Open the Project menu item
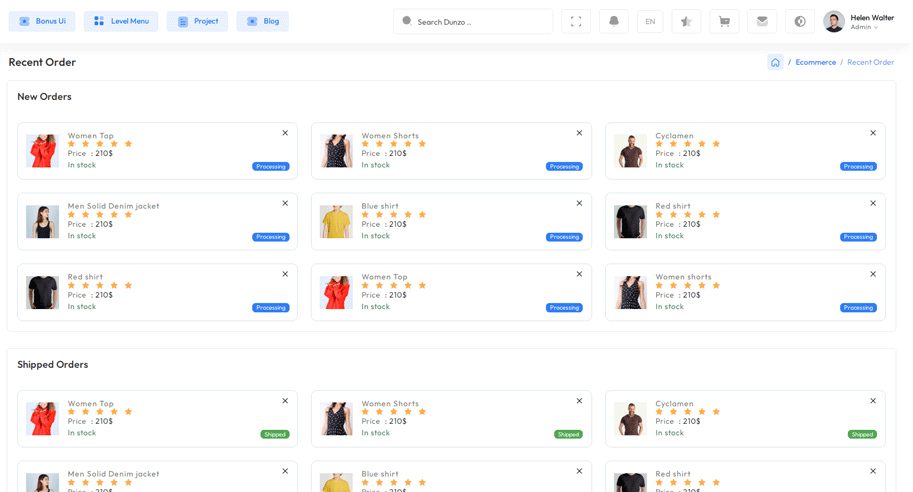 [197, 21]
